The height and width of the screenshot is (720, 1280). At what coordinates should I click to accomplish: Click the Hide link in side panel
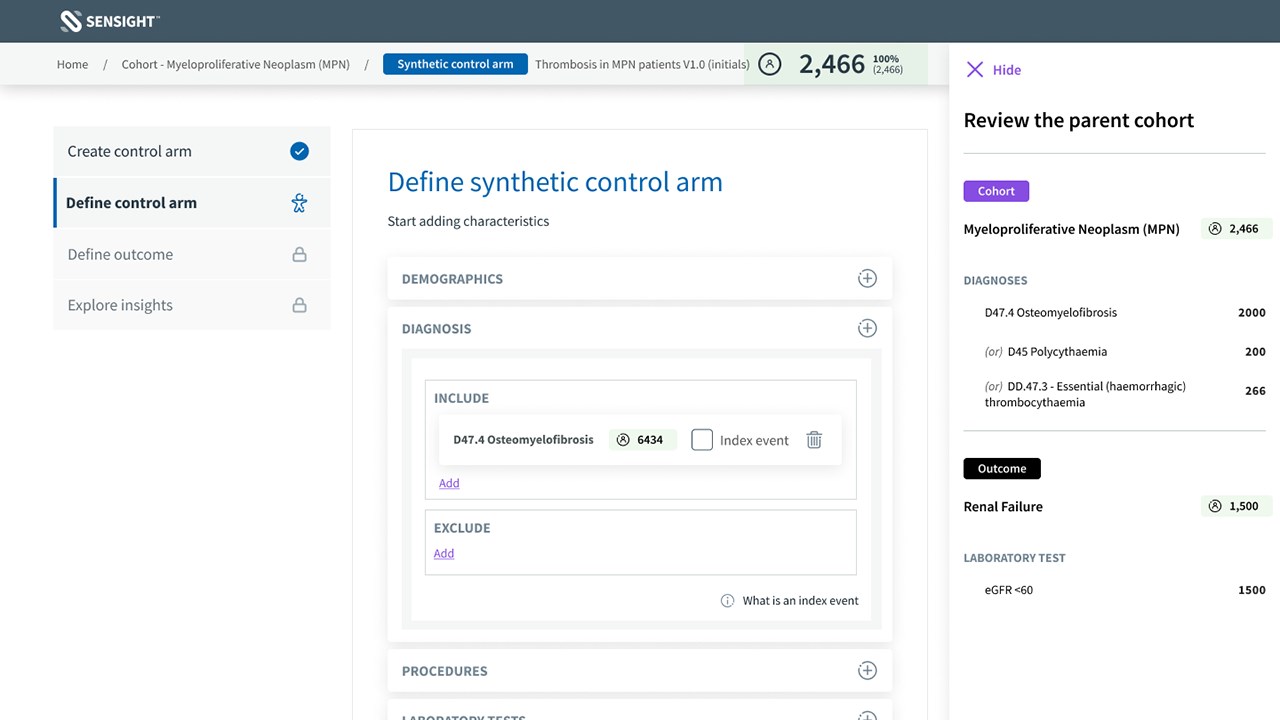(x=1007, y=70)
